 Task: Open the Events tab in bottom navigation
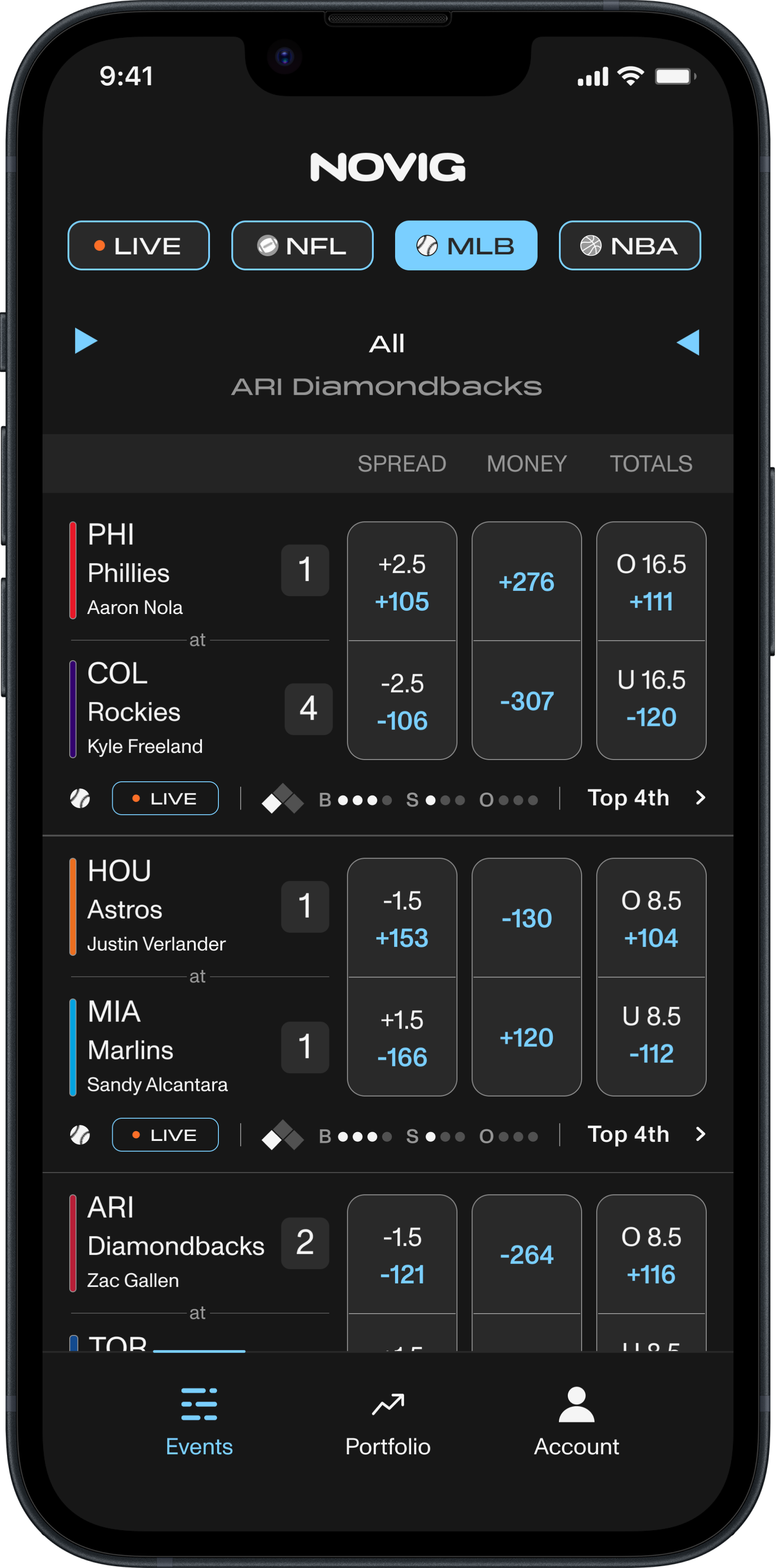199,1420
